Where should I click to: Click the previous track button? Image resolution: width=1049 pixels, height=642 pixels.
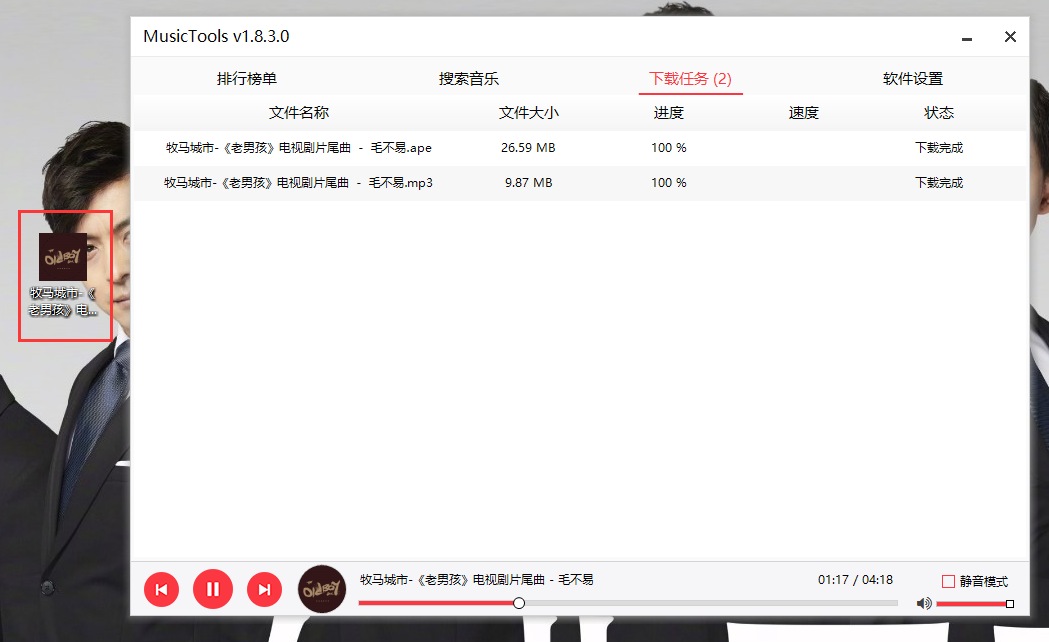[161, 589]
